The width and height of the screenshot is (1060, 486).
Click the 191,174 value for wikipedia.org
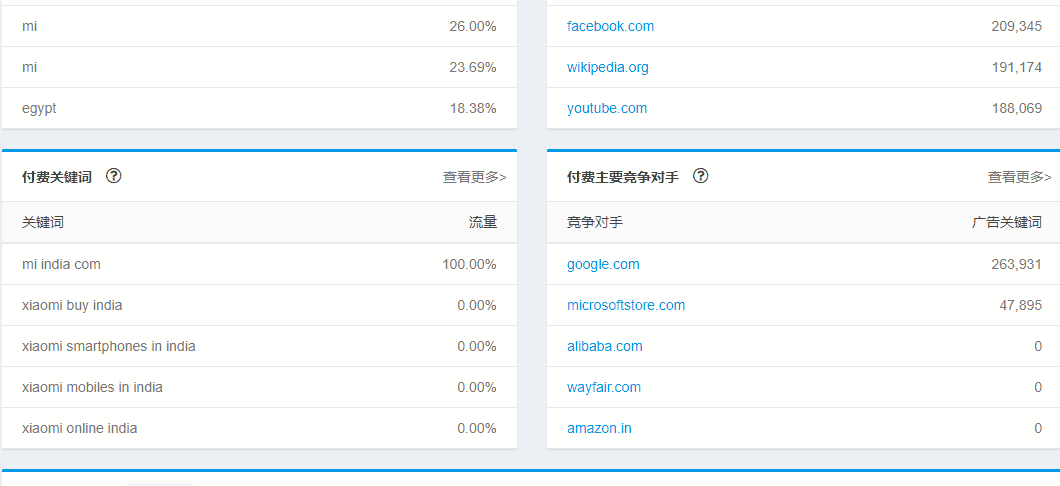click(x=1017, y=68)
